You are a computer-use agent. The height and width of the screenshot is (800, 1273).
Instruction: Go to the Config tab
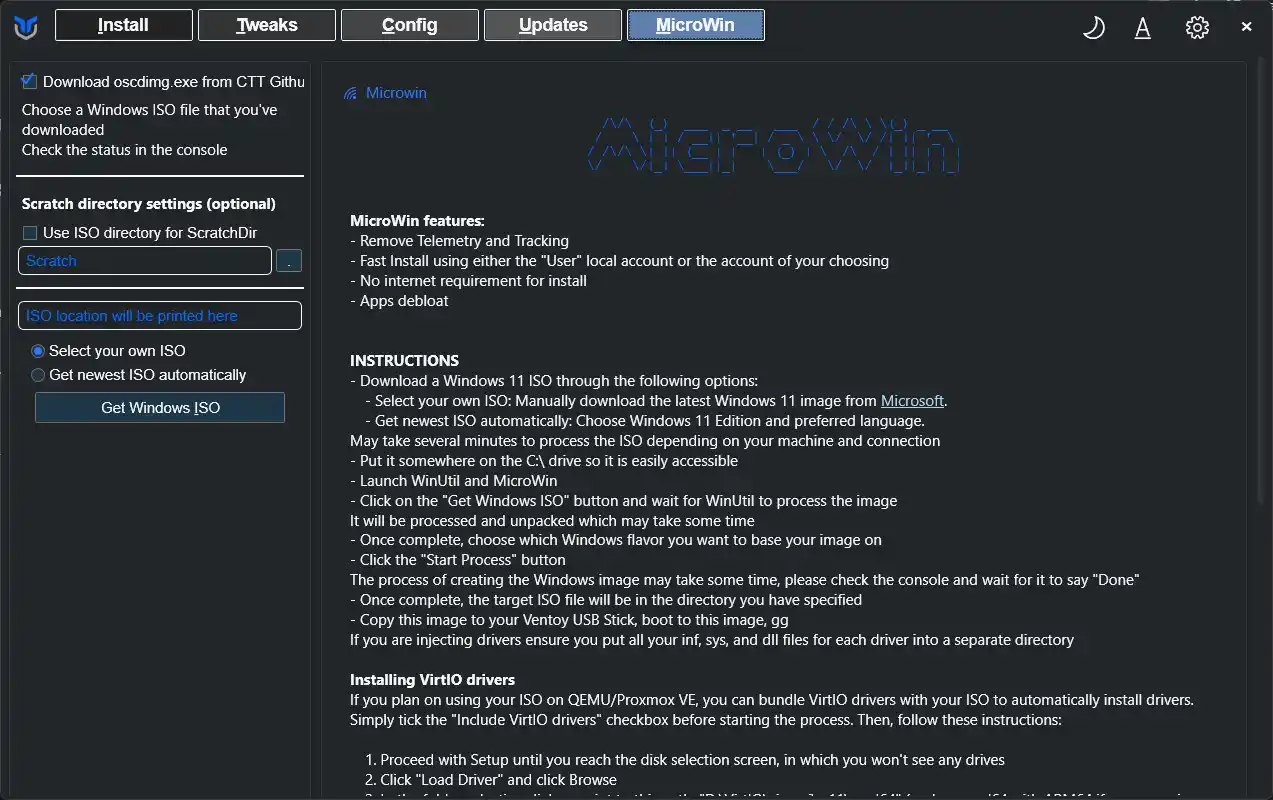410,25
